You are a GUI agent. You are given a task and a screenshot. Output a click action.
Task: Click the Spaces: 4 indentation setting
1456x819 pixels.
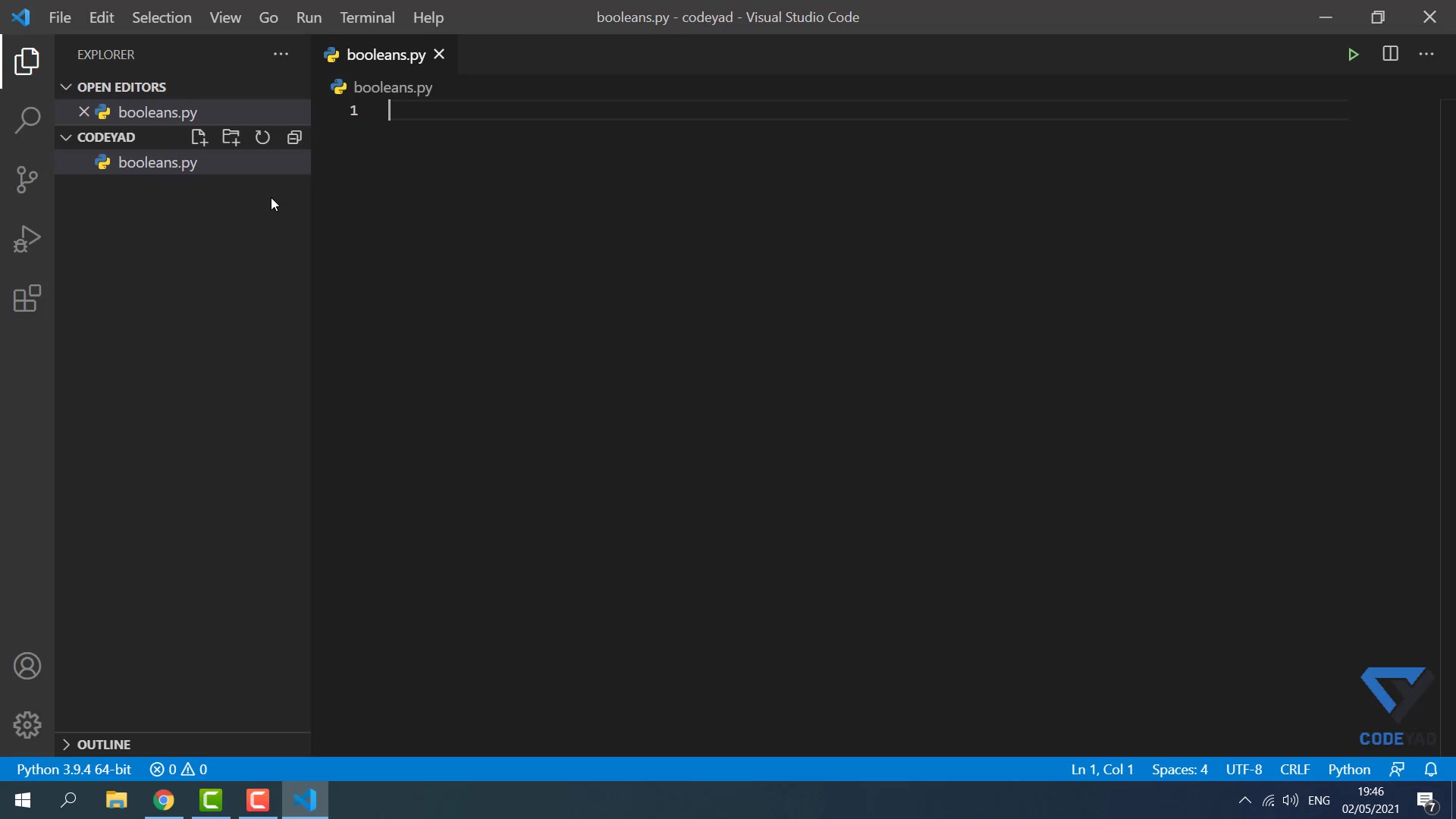pos(1179,770)
